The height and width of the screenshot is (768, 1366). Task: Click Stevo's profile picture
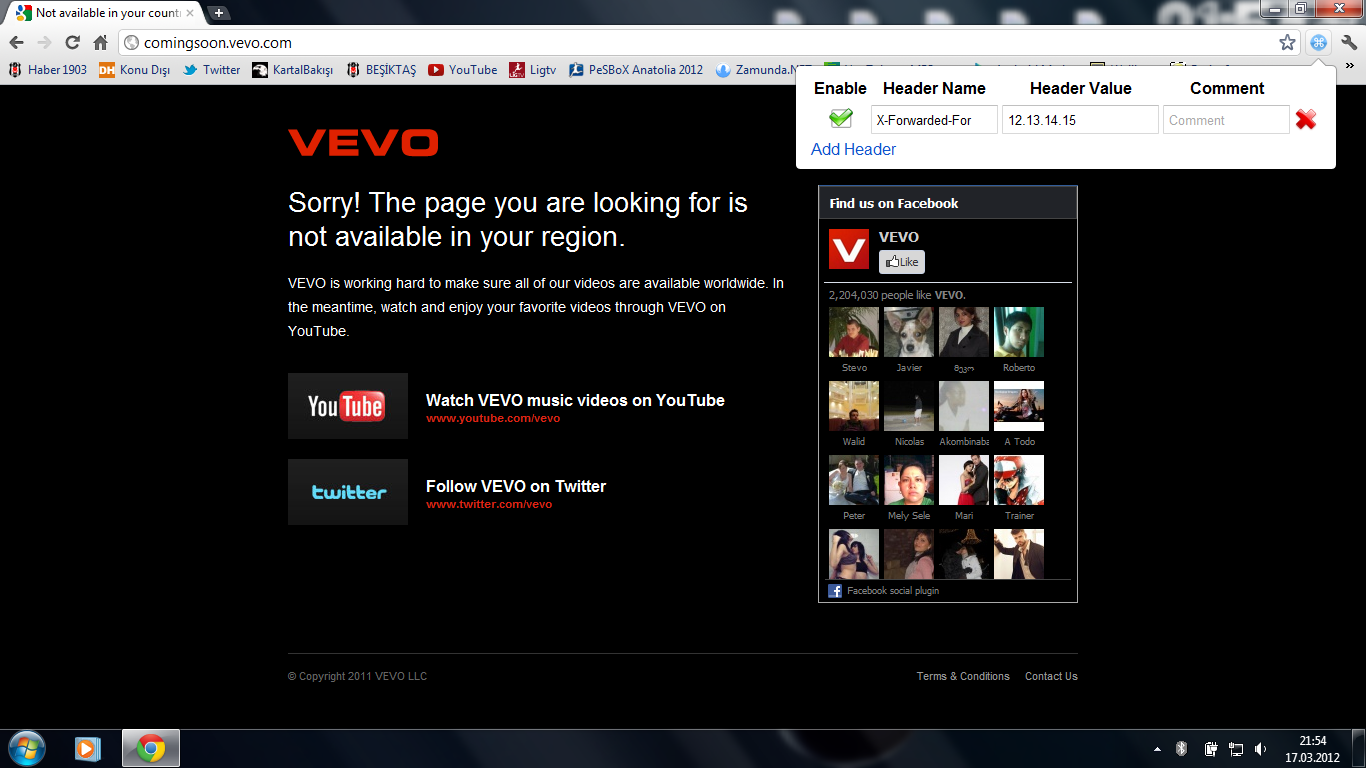[x=854, y=332]
